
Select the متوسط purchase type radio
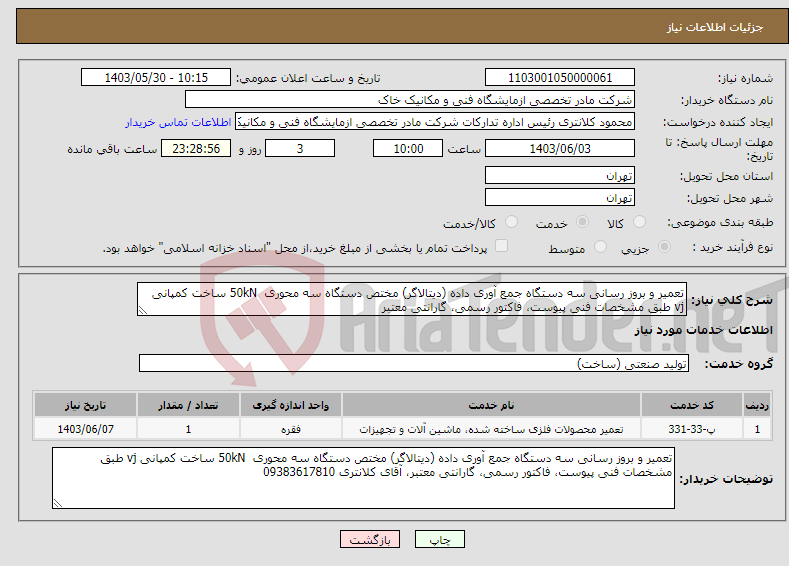click(600, 247)
